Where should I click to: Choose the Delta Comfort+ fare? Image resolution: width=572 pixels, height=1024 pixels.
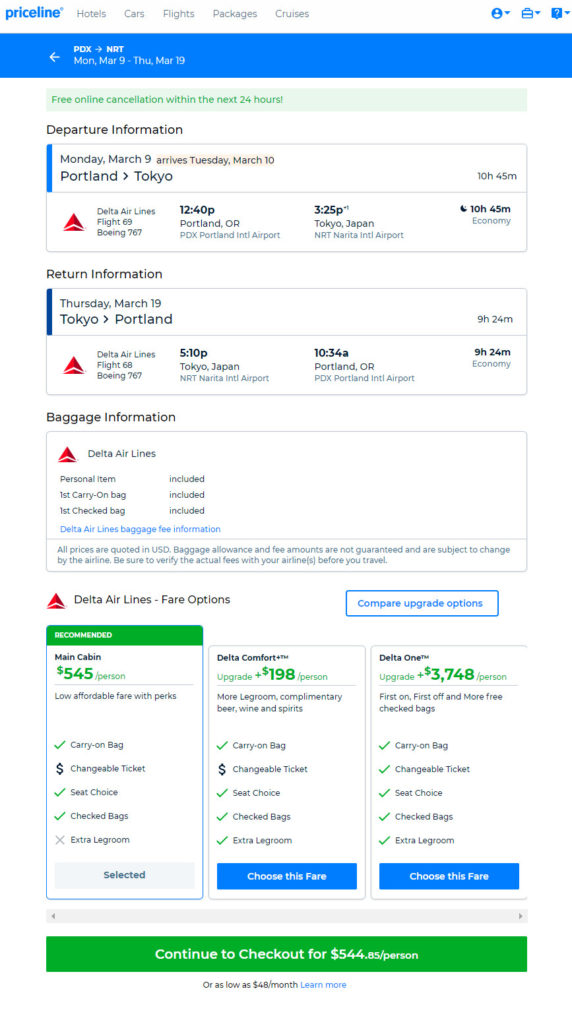pos(287,876)
